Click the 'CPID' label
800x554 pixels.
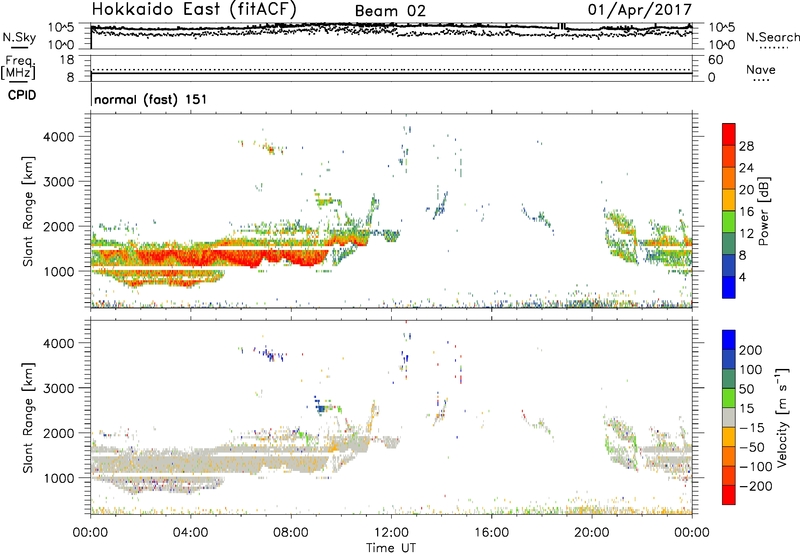[22, 95]
